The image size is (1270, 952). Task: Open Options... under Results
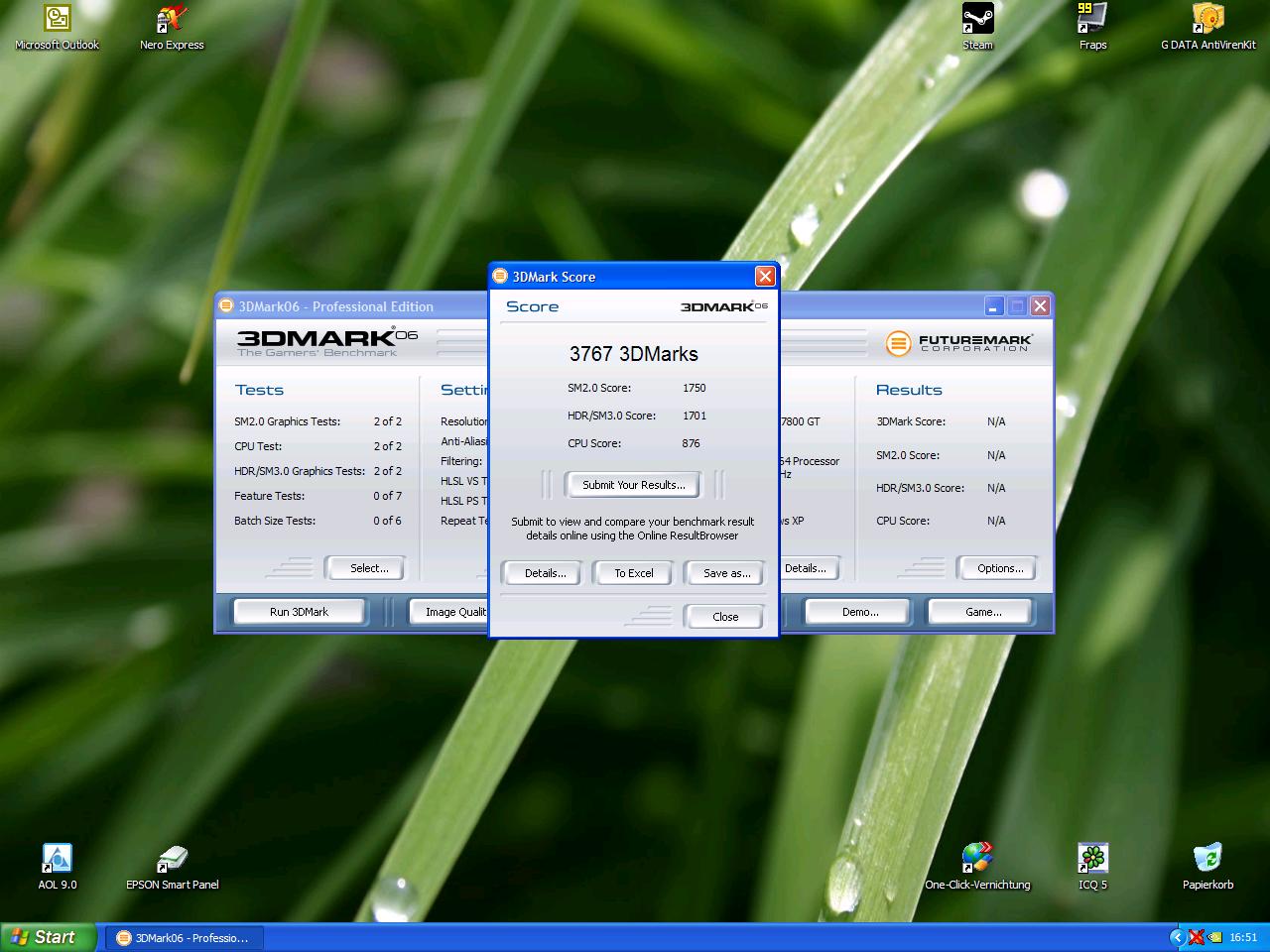(999, 568)
